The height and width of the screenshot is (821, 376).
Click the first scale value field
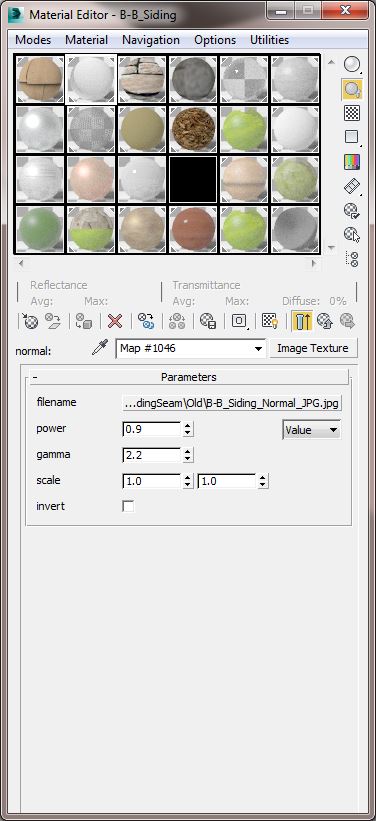tap(152, 481)
